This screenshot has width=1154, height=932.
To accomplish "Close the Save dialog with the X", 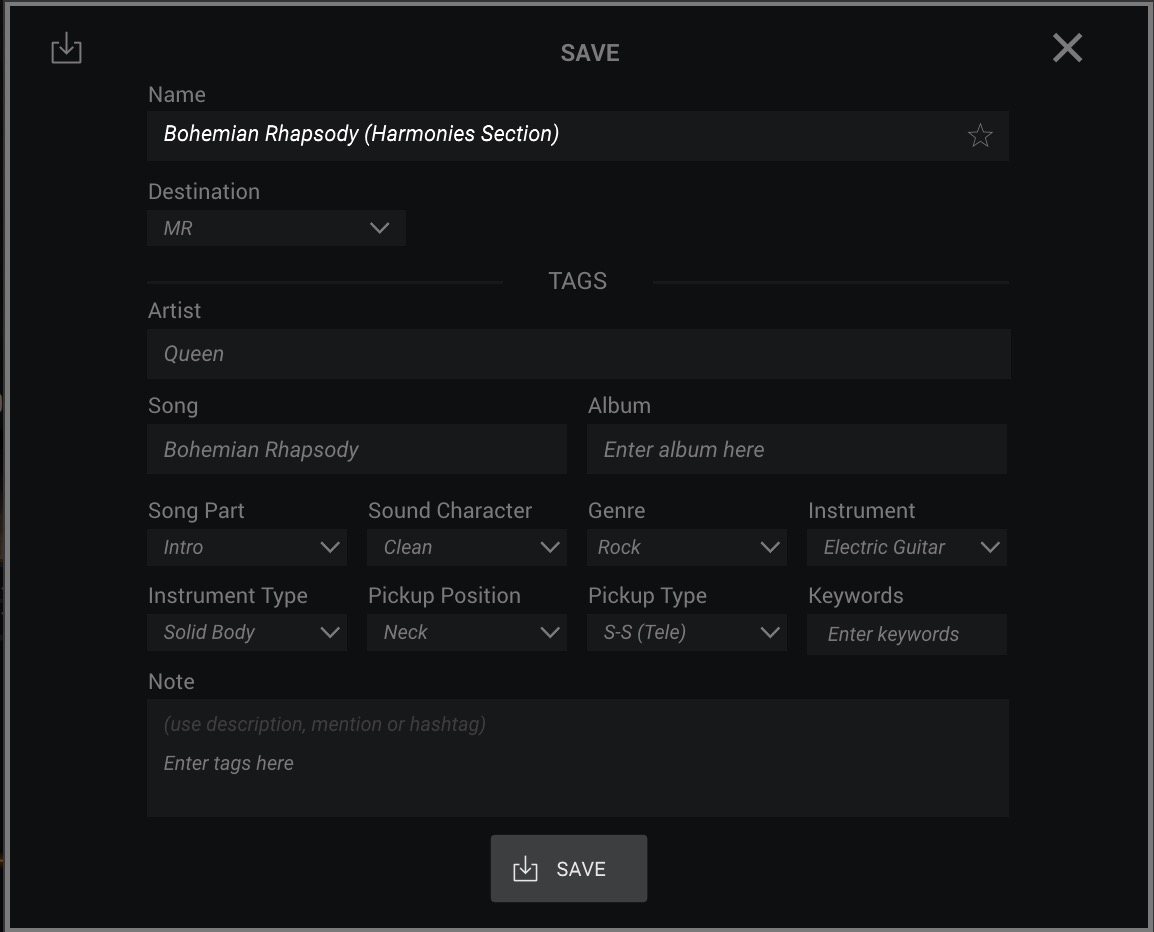I will pyautogui.click(x=1067, y=48).
